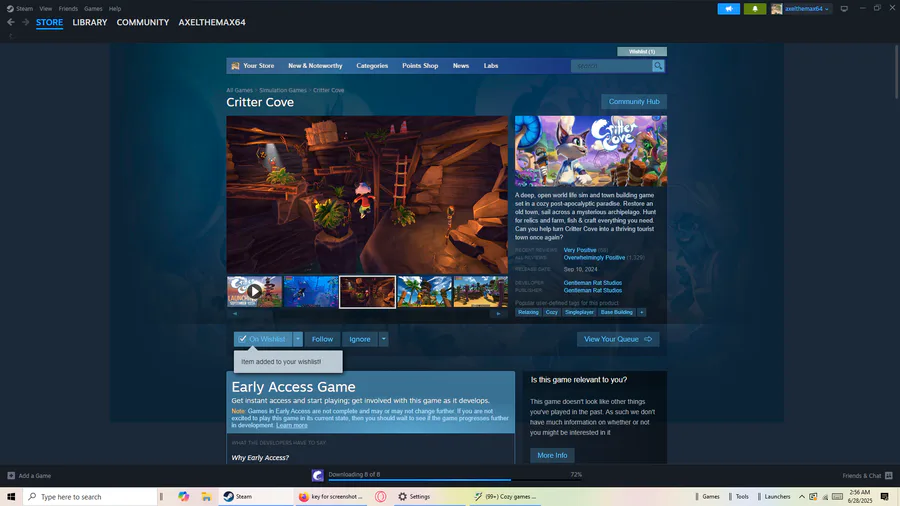
Task: Click the thumbnail strip right arrow
Action: click(498, 314)
